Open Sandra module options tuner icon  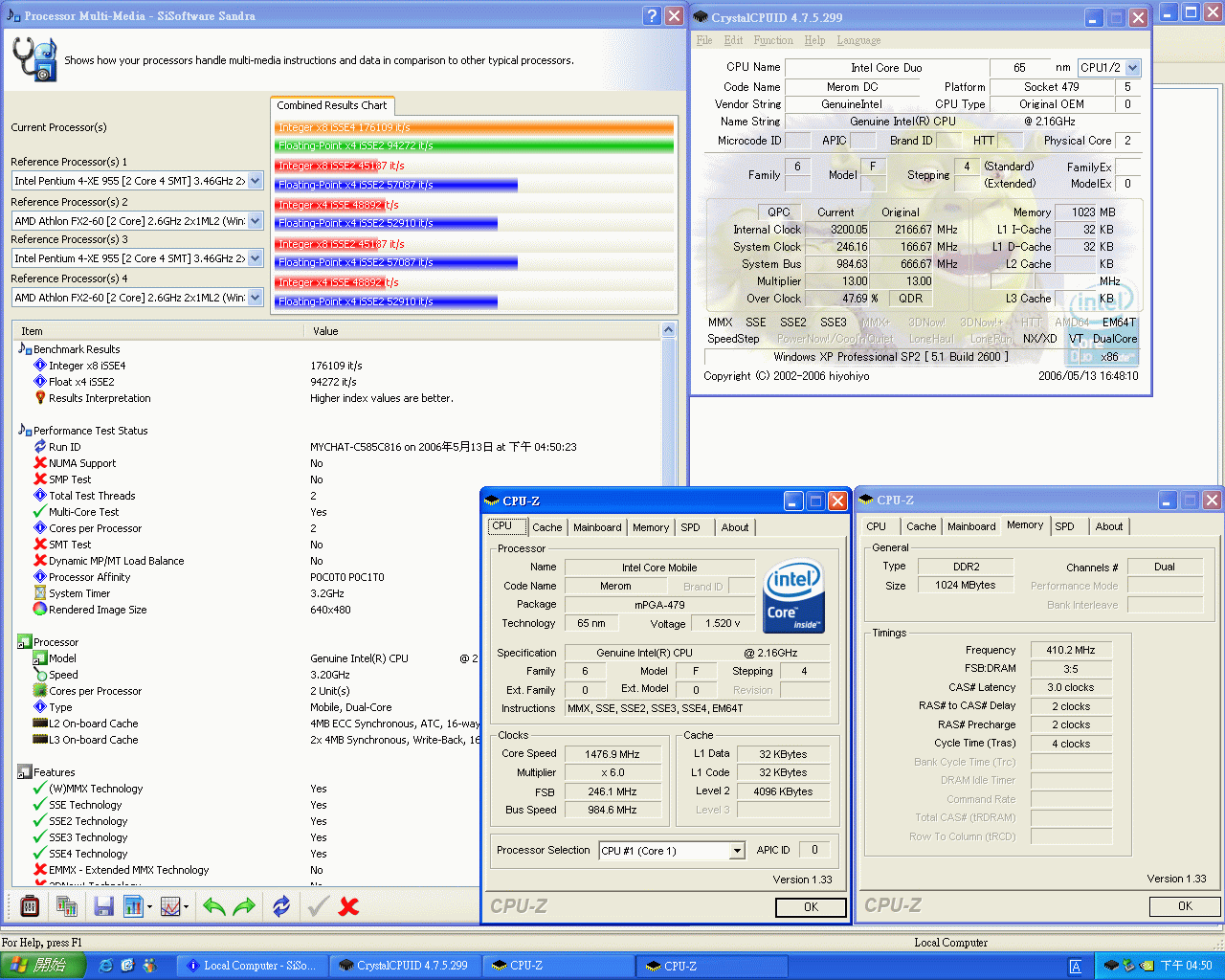[29, 905]
